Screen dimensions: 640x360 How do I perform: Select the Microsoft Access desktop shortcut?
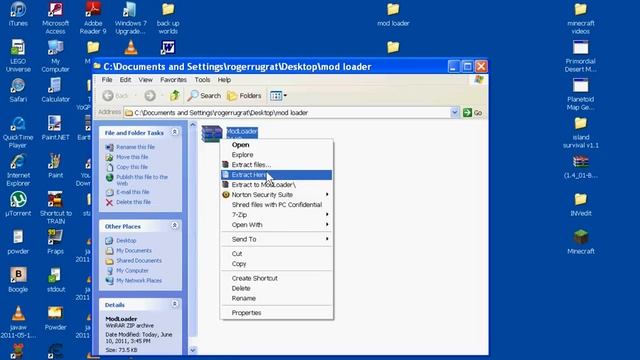click(x=55, y=18)
